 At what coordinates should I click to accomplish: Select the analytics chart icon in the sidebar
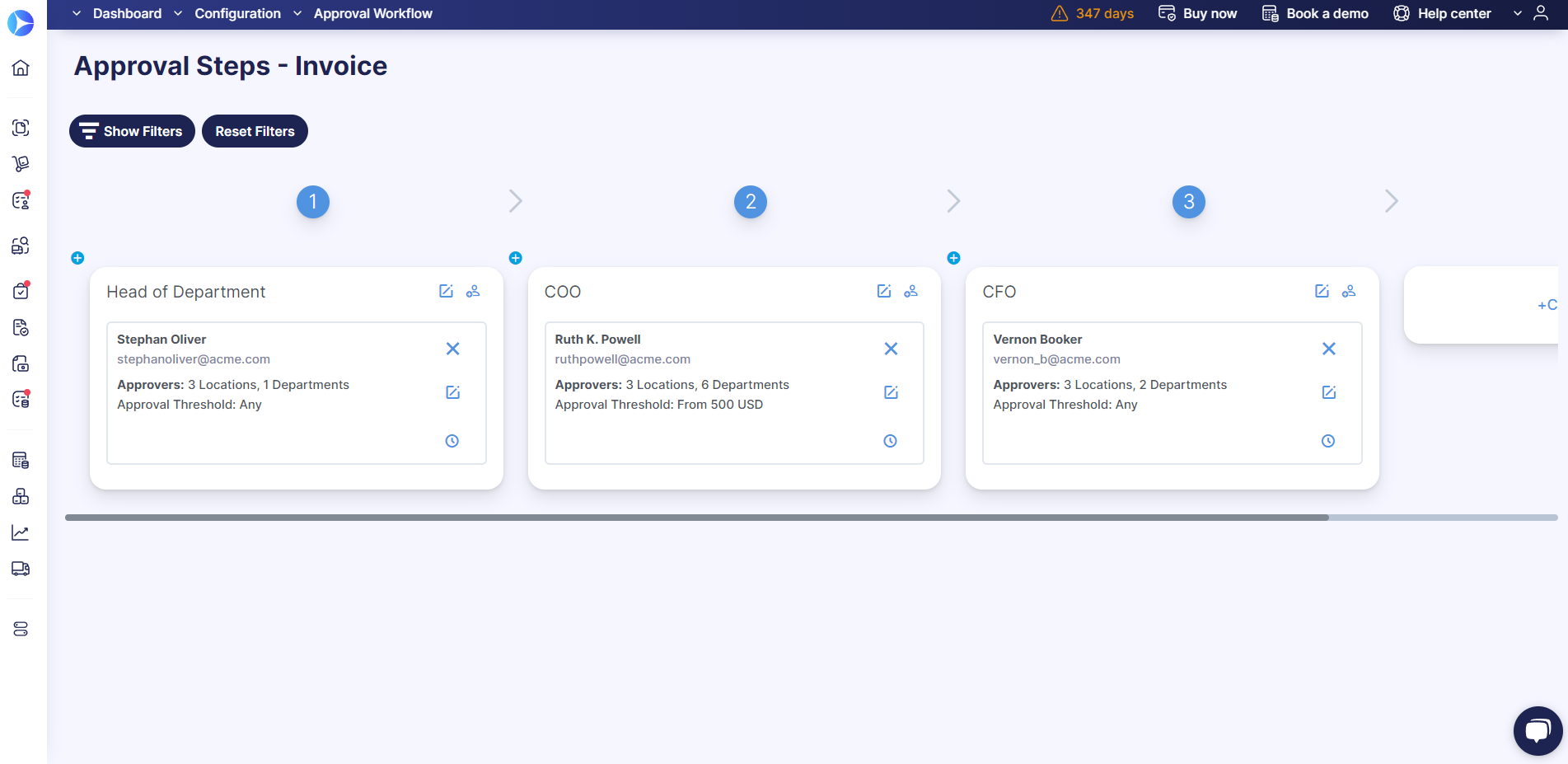[x=21, y=532]
